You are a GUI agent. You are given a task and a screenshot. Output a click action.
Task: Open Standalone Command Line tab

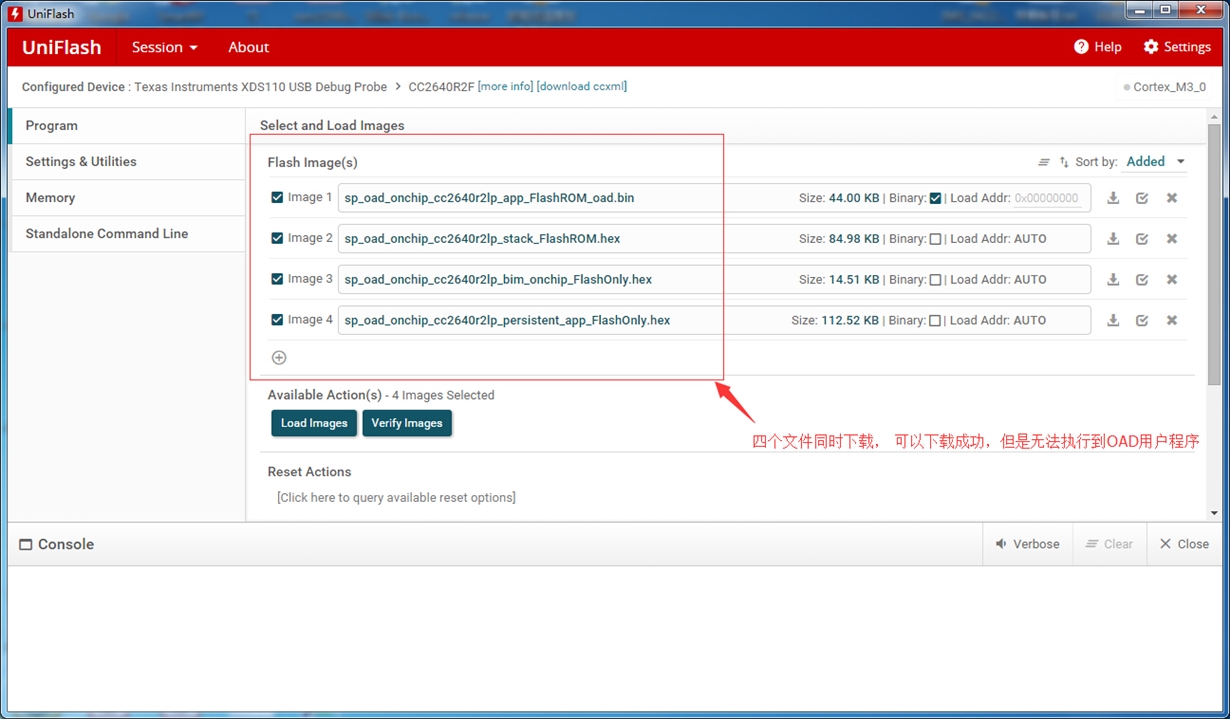(126, 233)
